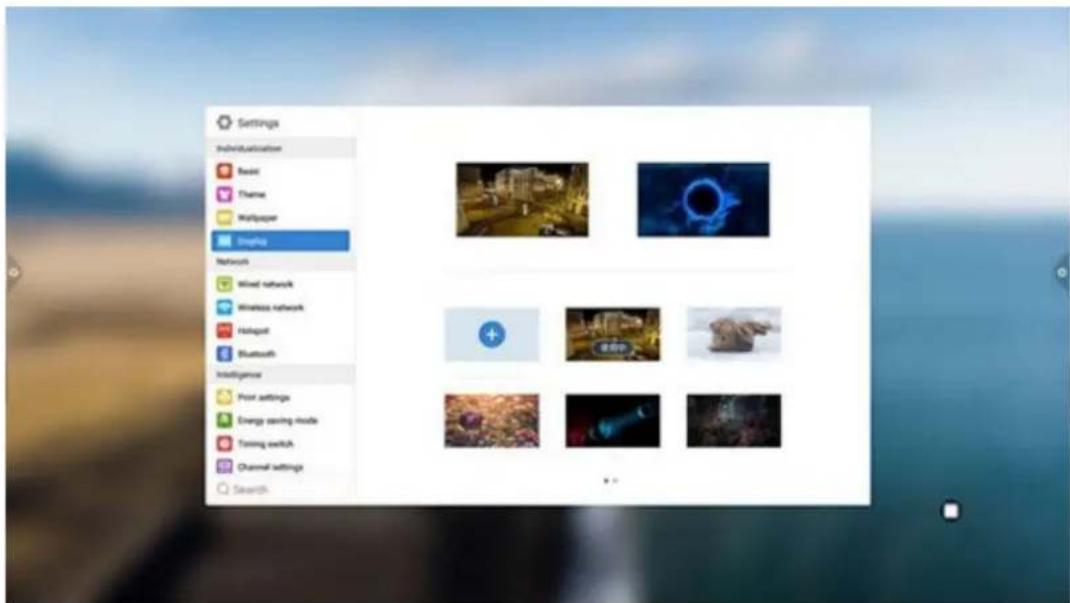Focus the Search field in the sidebar
Image resolution: width=1070 pixels, height=603 pixels.
click(x=280, y=489)
